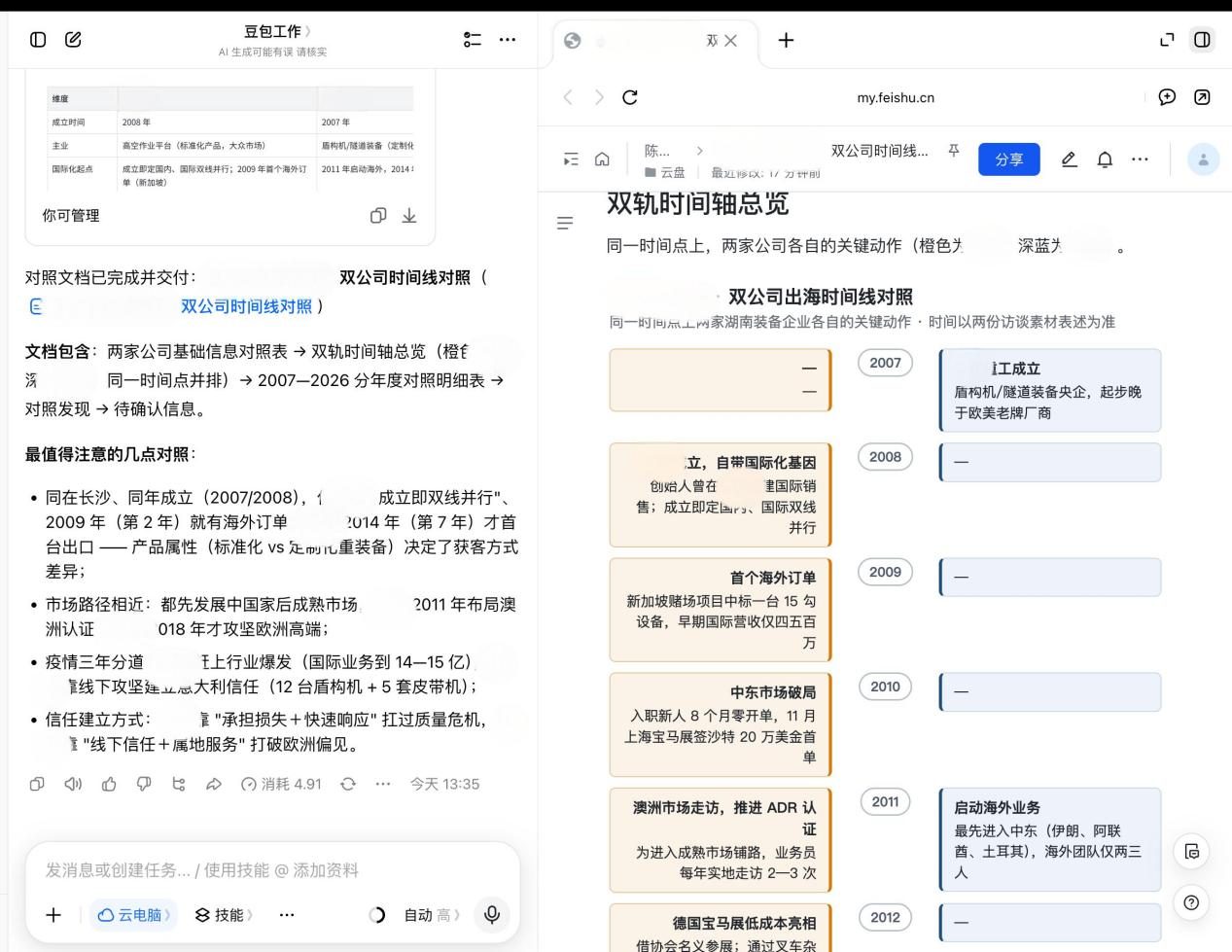Screen dimensions: 1232x952
Task: Click the plus attachment button in input box
Action: [53, 915]
